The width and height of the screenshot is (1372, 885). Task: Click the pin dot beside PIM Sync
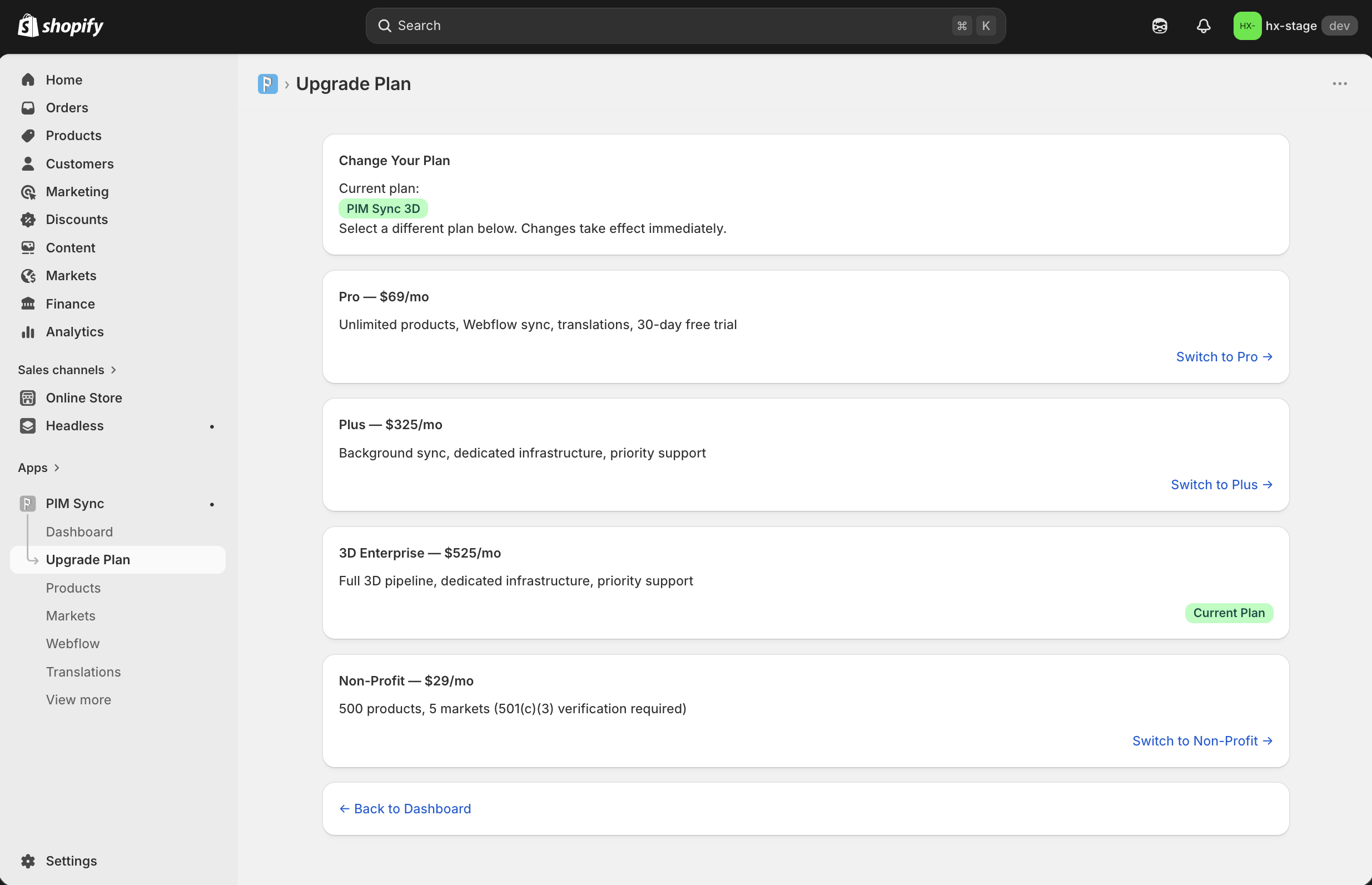tap(212, 505)
